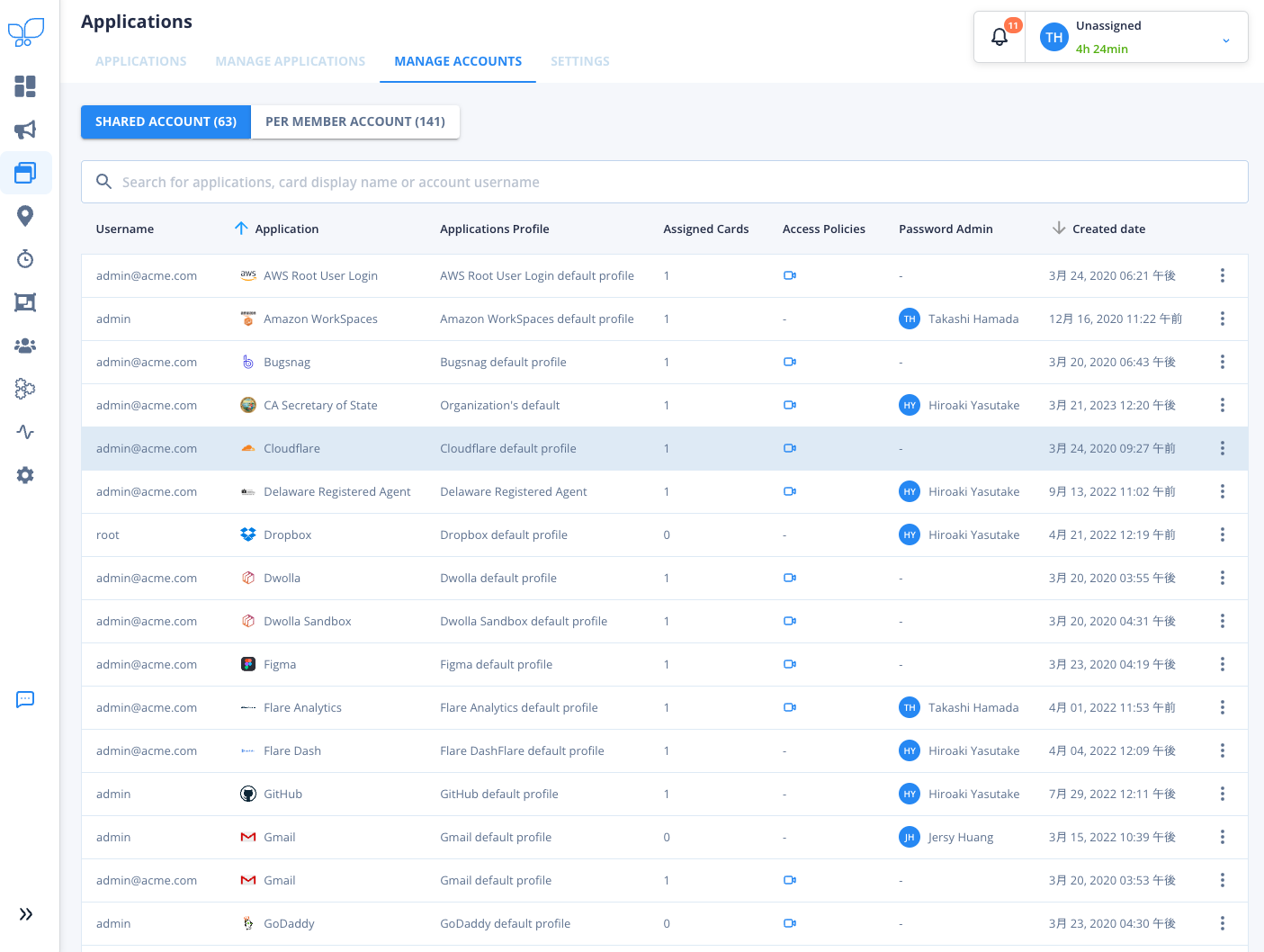Viewport: 1264px width, 952px height.
Task: Click Delaware Registered Agent application name
Action: pyautogui.click(x=337, y=491)
